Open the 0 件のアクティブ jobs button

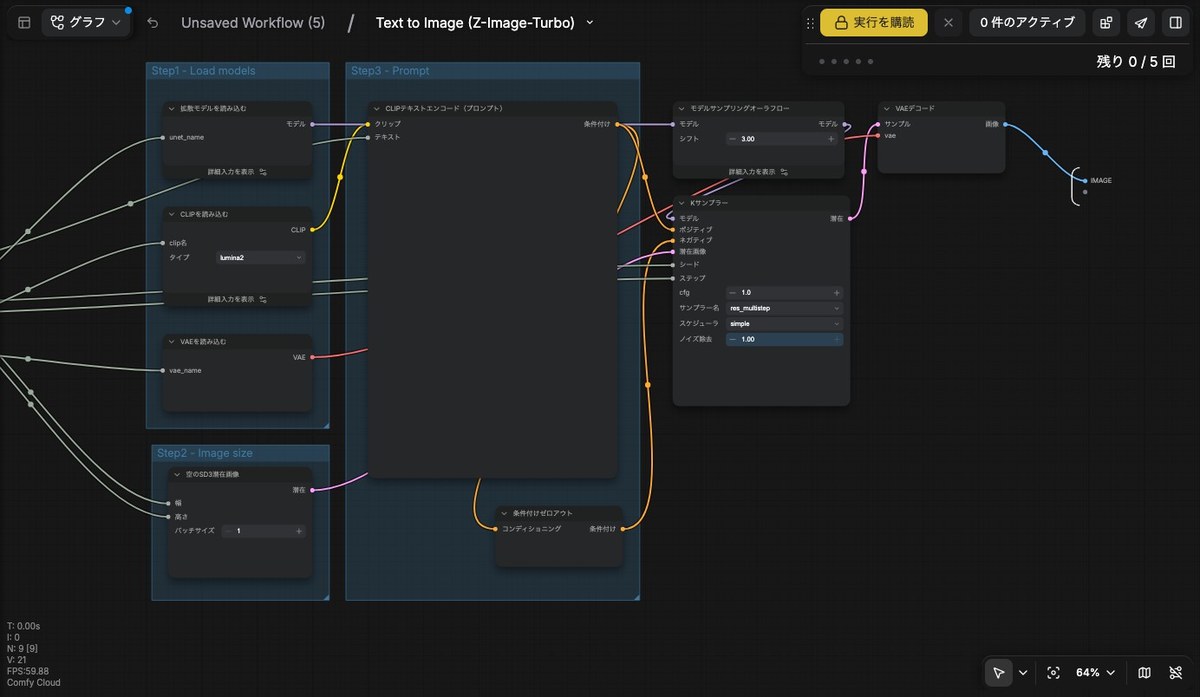pyautogui.click(x=1027, y=22)
